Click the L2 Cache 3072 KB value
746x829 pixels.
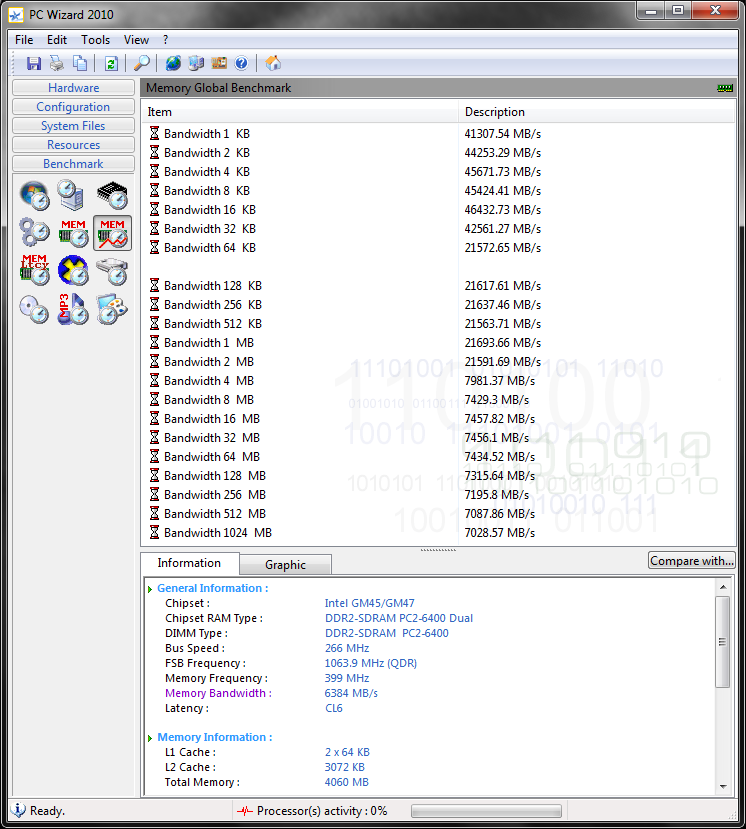point(344,767)
